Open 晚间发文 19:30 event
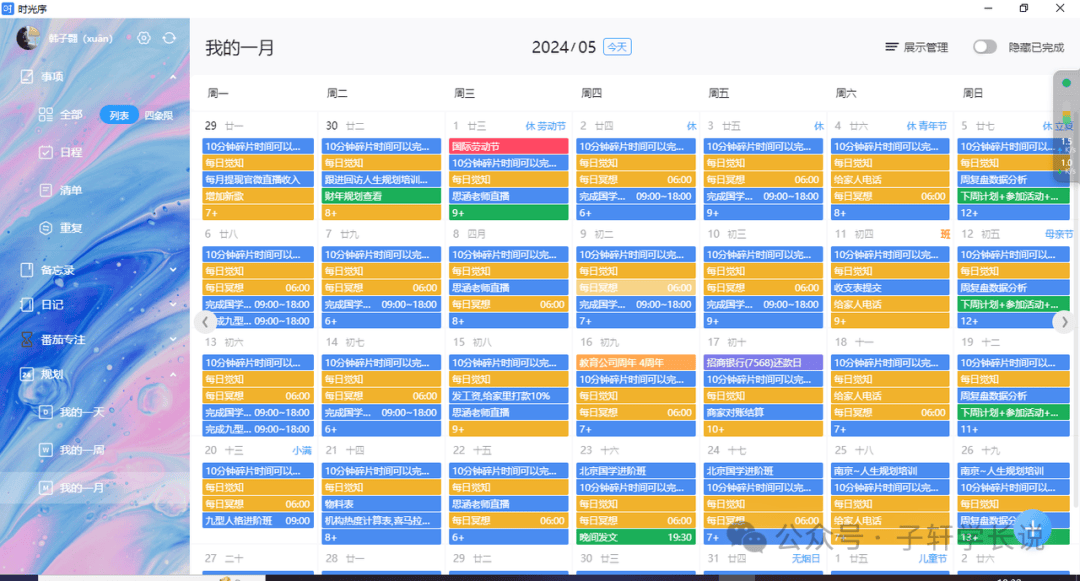Screen dimensions: 1080x581 tap(636, 537)
